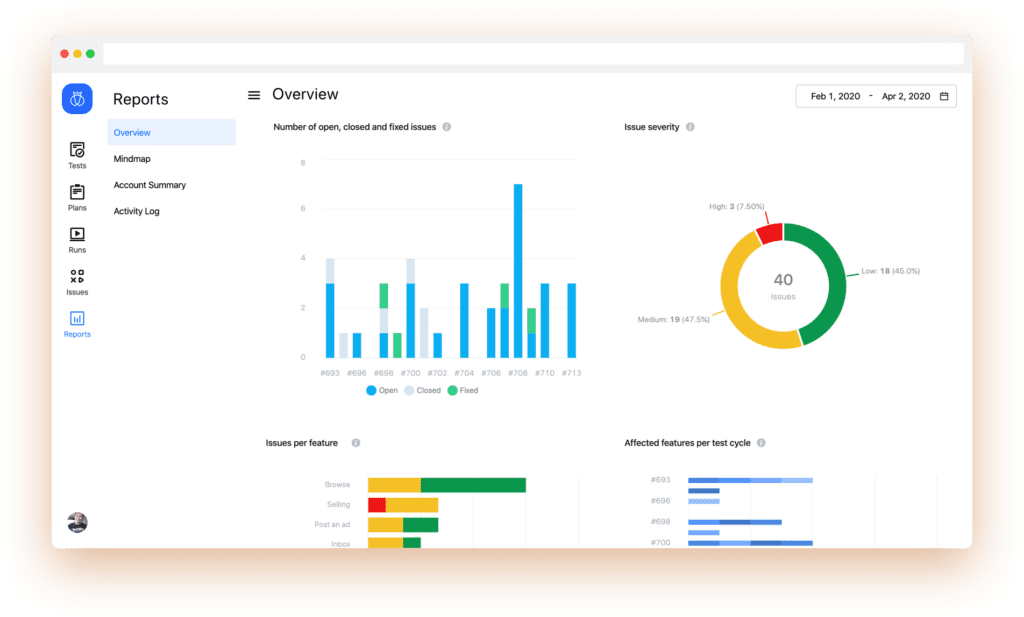
Task: Select the Overview report link
Action: coord(131,131)
